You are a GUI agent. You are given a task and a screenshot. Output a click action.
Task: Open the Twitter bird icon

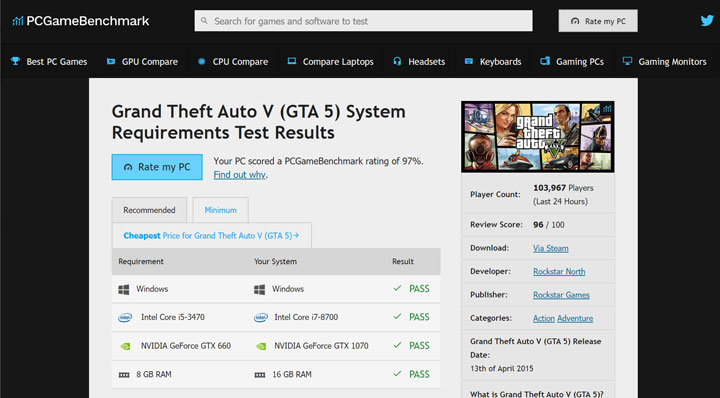[x=707, y=21]
